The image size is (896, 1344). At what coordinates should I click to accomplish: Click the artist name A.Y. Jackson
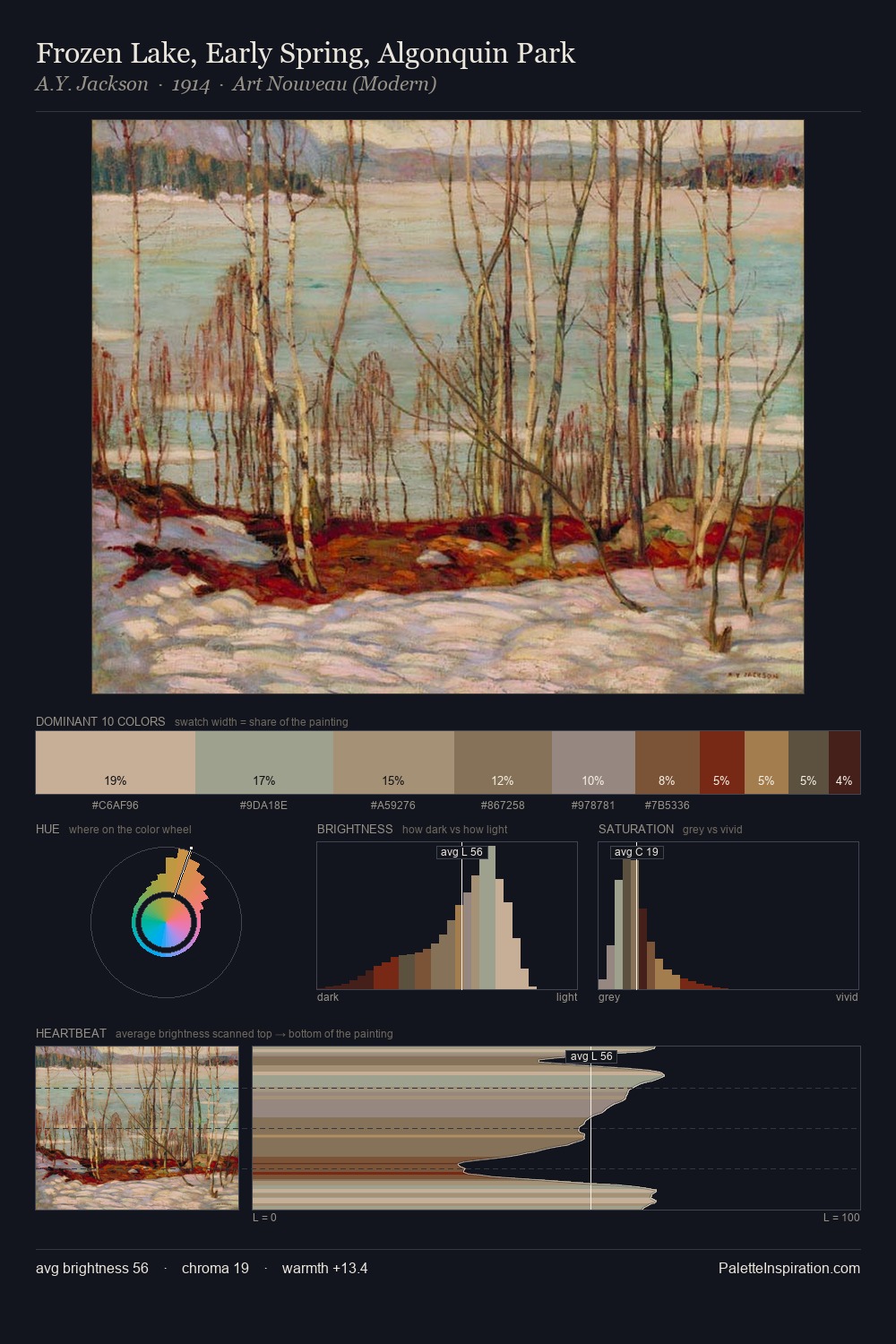click(92, 84)
